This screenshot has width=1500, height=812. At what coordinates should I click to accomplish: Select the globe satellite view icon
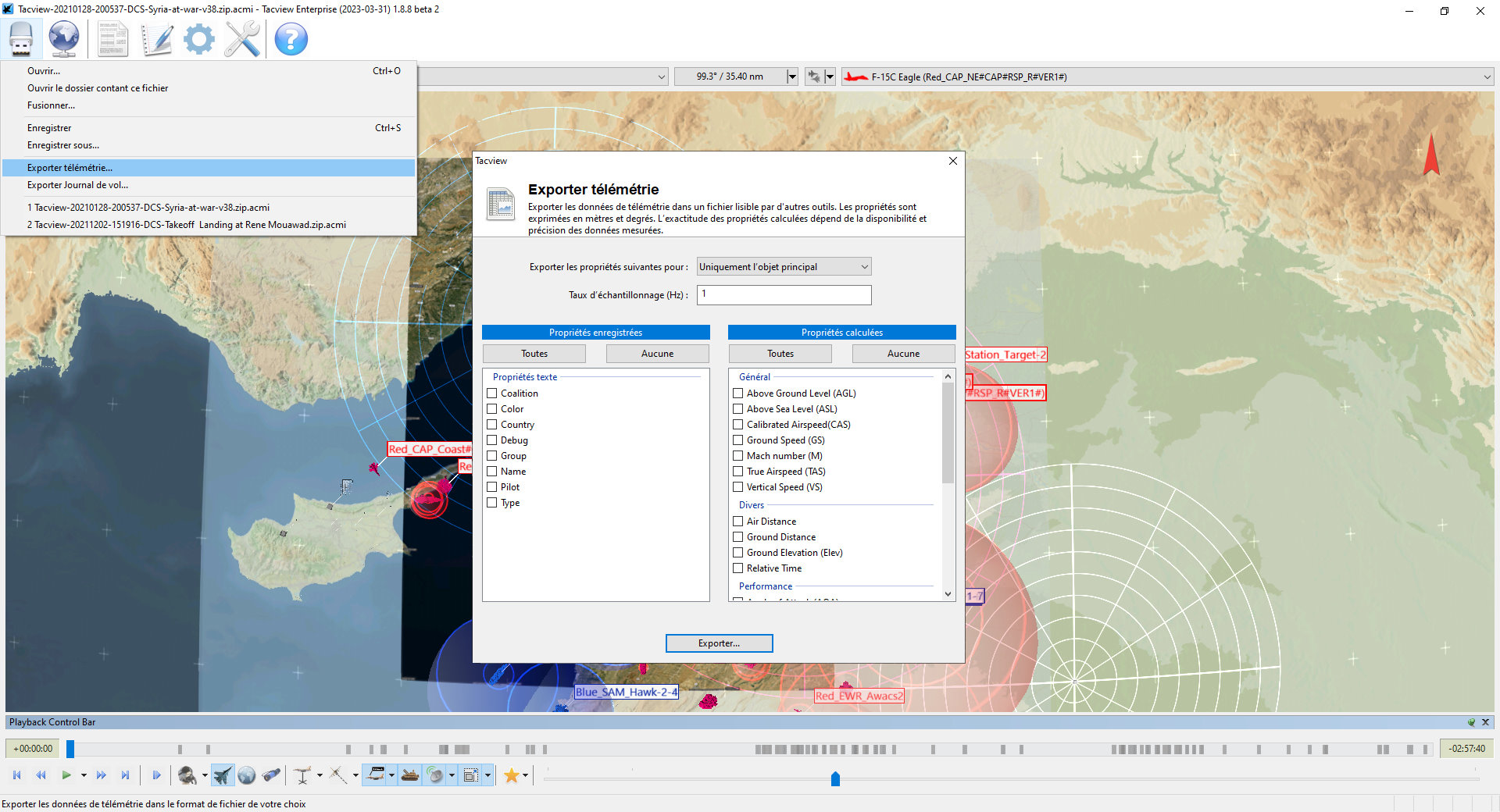click(x=247, y=775)
